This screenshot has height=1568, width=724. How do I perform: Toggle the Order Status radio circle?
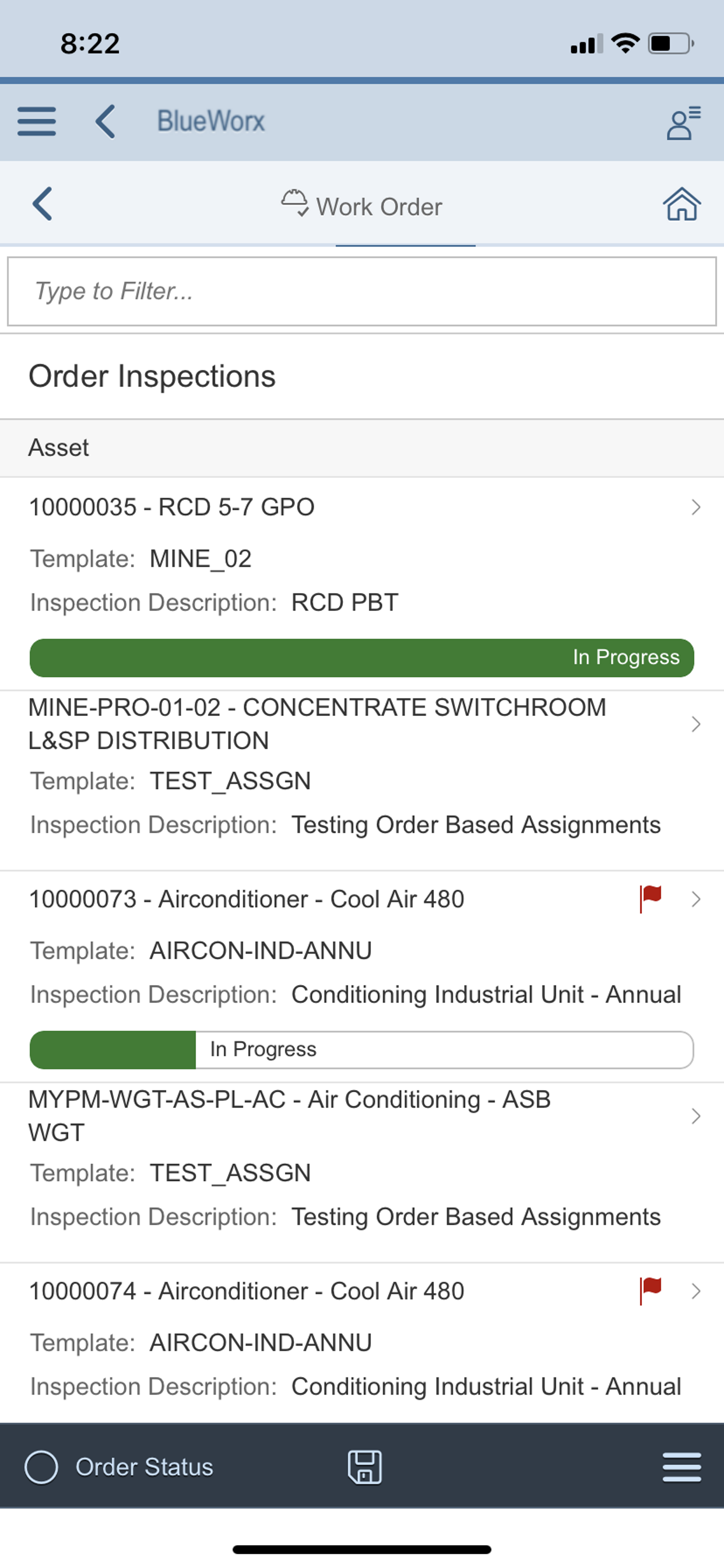pyautogui.click(x=41, y=1466)
